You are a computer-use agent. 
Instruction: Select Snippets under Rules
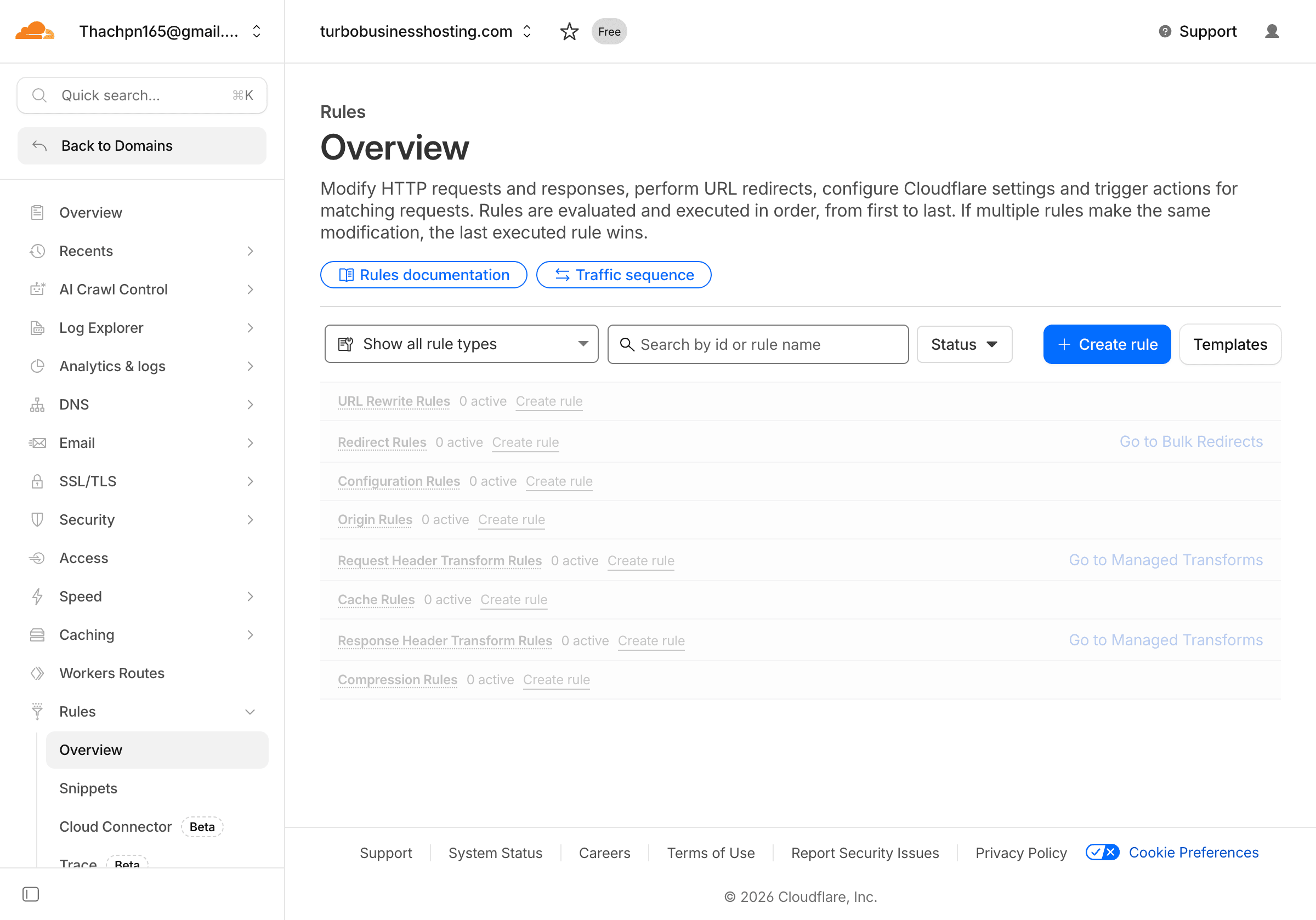pos(88,789)
